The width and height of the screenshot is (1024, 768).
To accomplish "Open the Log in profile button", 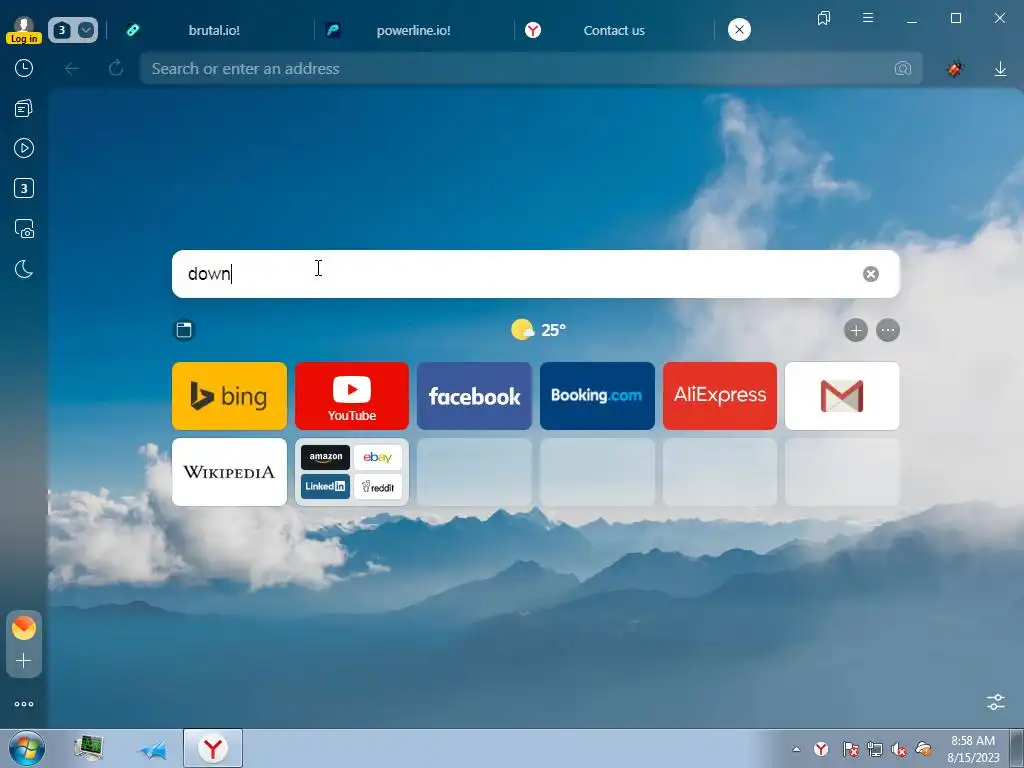I will [24, 30].
